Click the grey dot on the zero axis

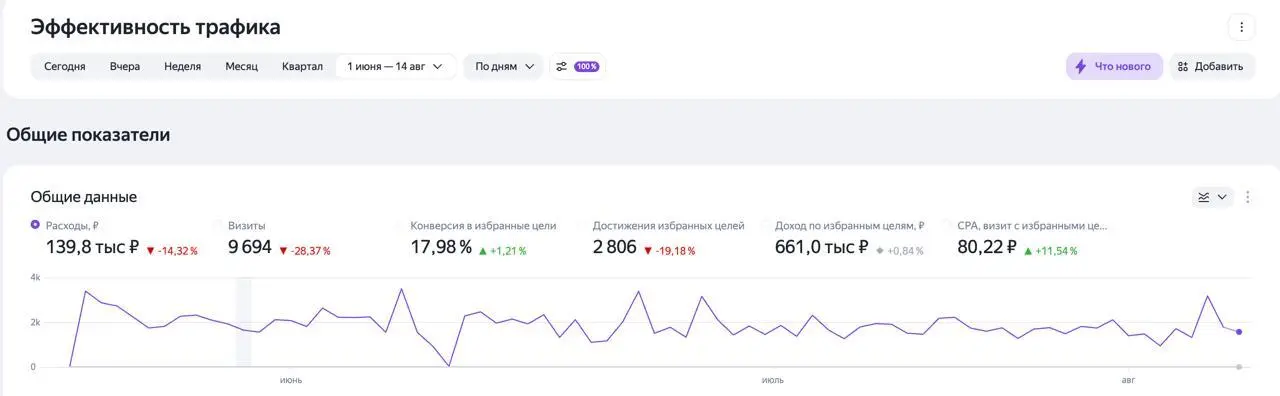click(x=1239, y=367)
